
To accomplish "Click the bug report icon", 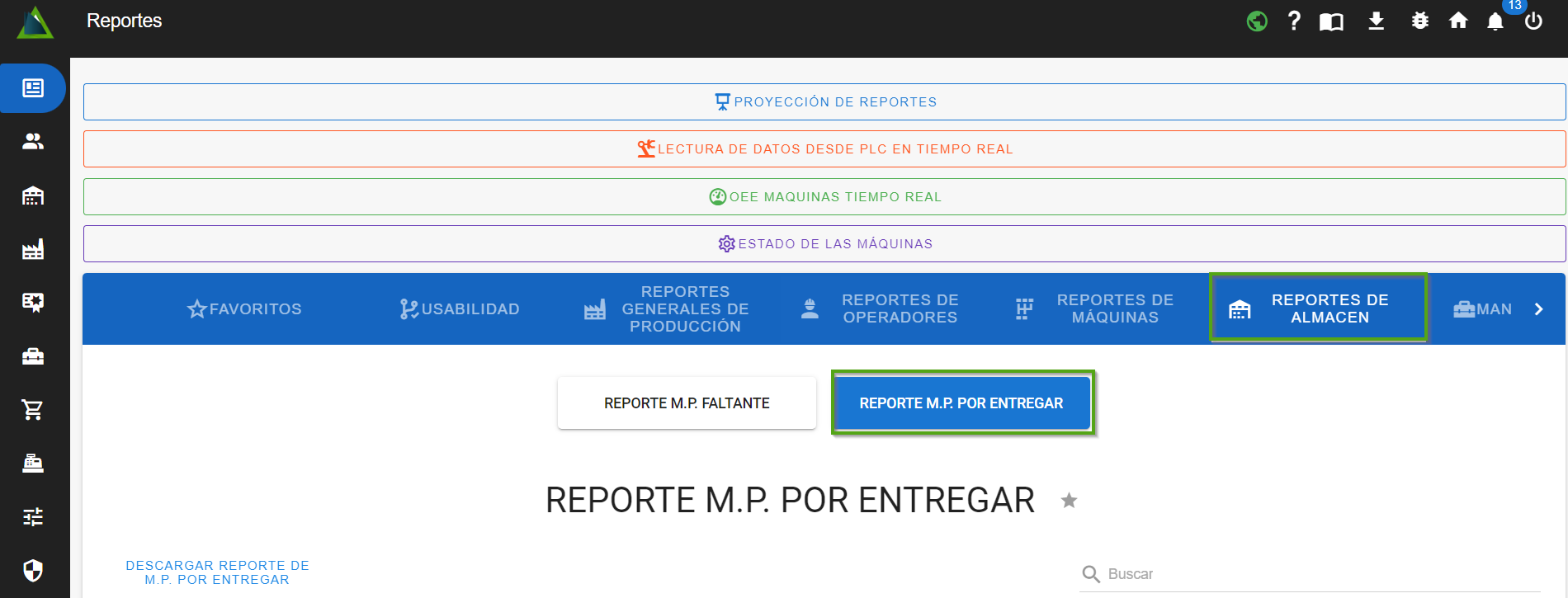I will tap(1419, 21).
